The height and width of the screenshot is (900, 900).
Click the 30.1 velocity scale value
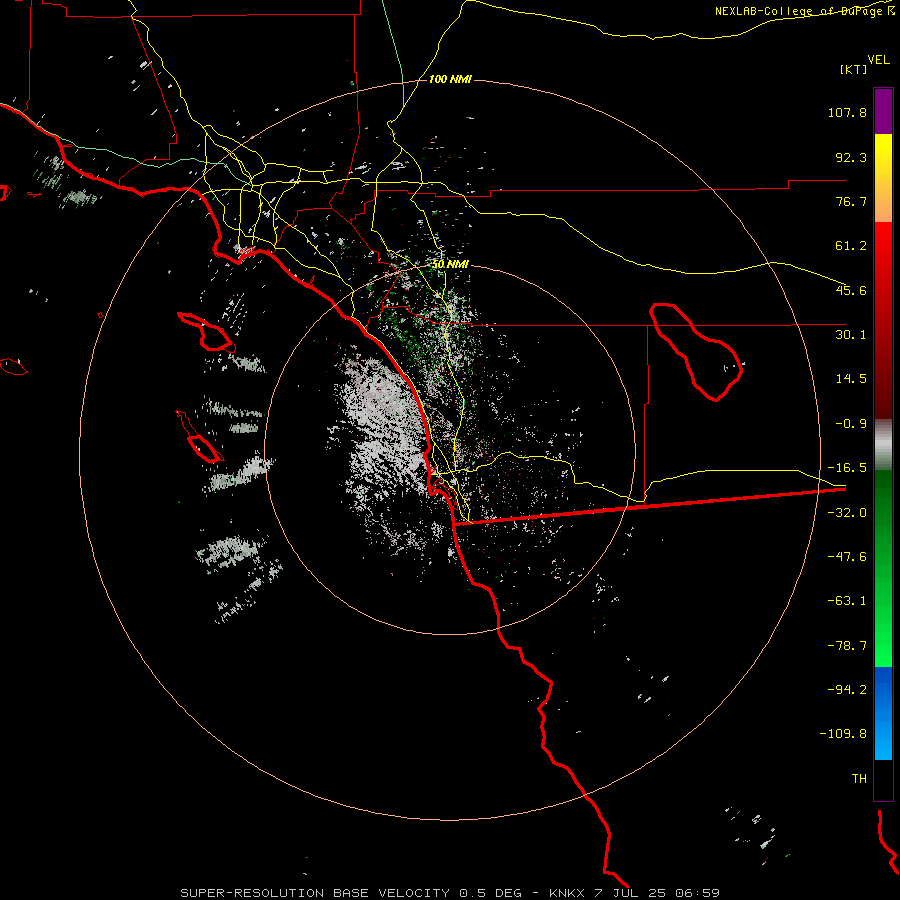pos(851,335)
